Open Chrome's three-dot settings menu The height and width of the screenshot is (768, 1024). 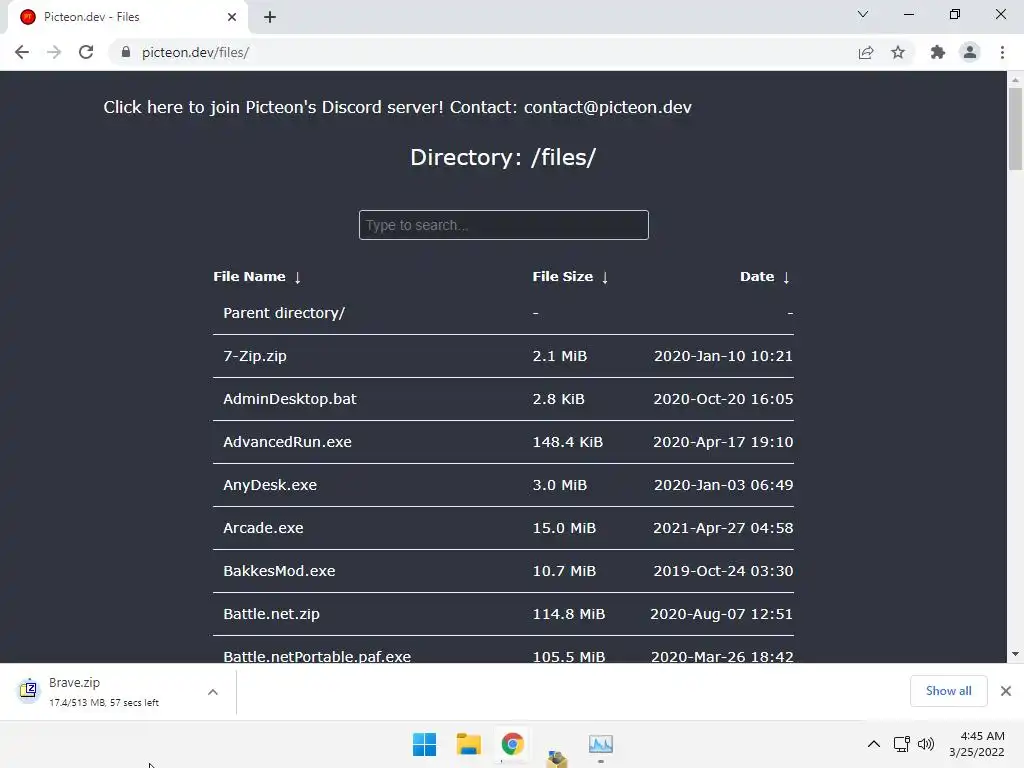[x=1002, y=52]
